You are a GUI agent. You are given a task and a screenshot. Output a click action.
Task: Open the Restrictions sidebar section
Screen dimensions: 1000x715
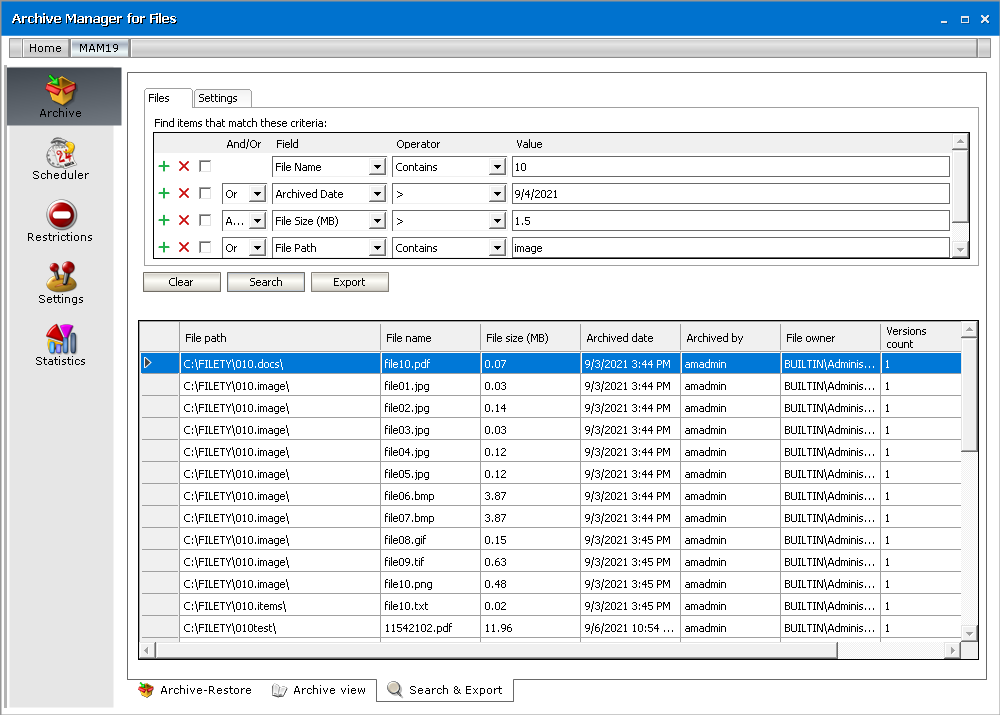click(x=61, y=222)
